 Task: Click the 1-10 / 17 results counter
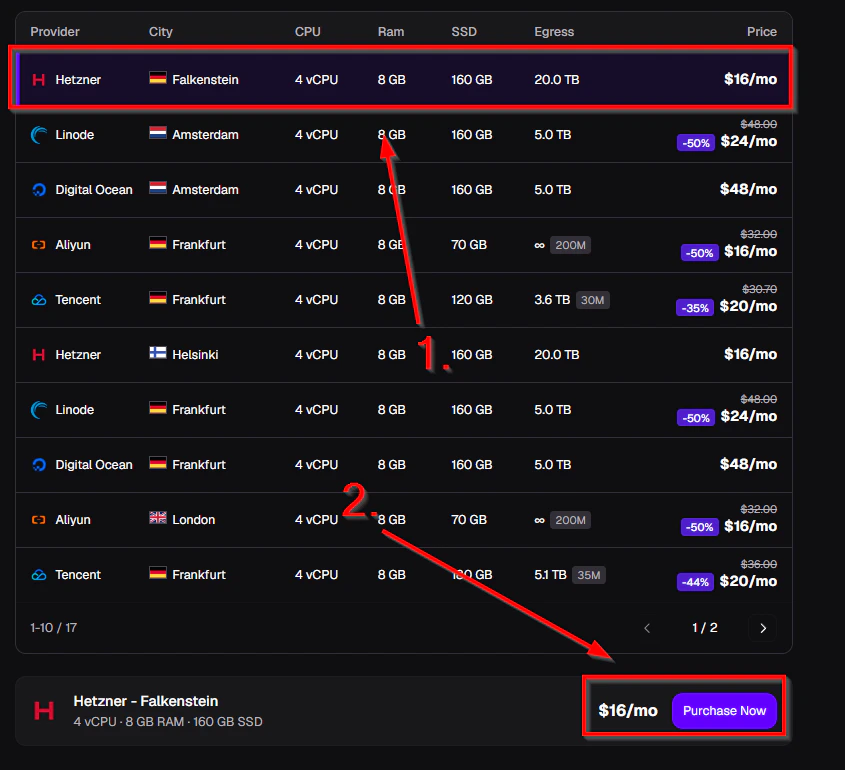(x=53, y=628)
